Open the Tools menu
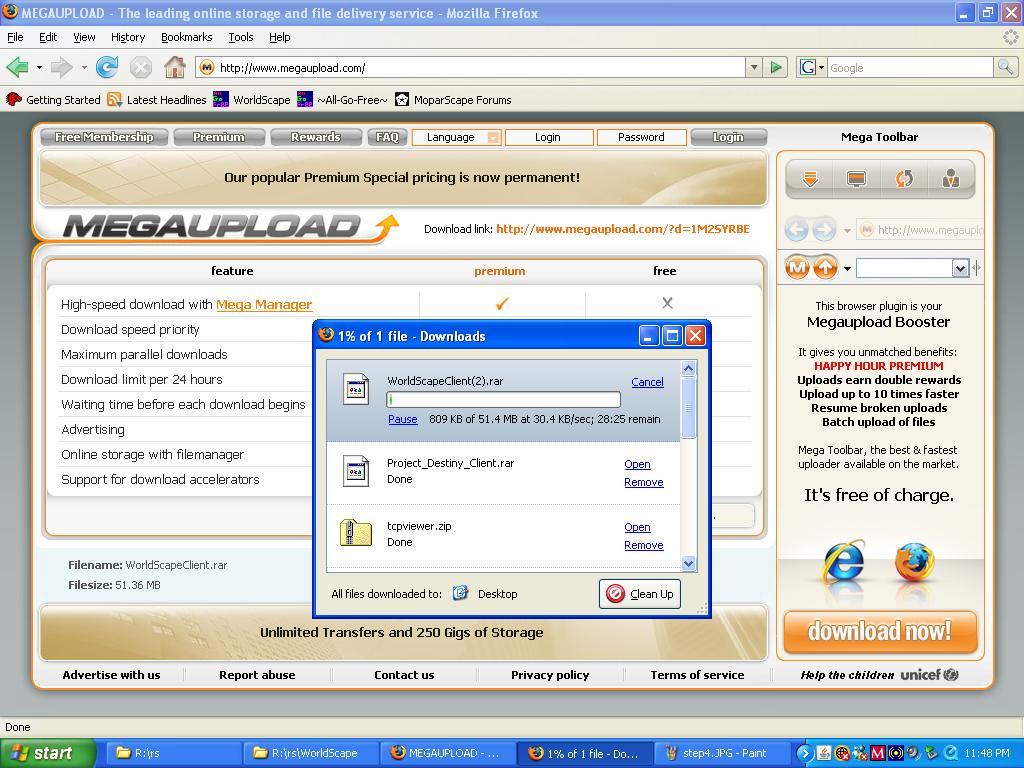The height and width of the screenshot is (768, 1024). (x=240, y=37)
